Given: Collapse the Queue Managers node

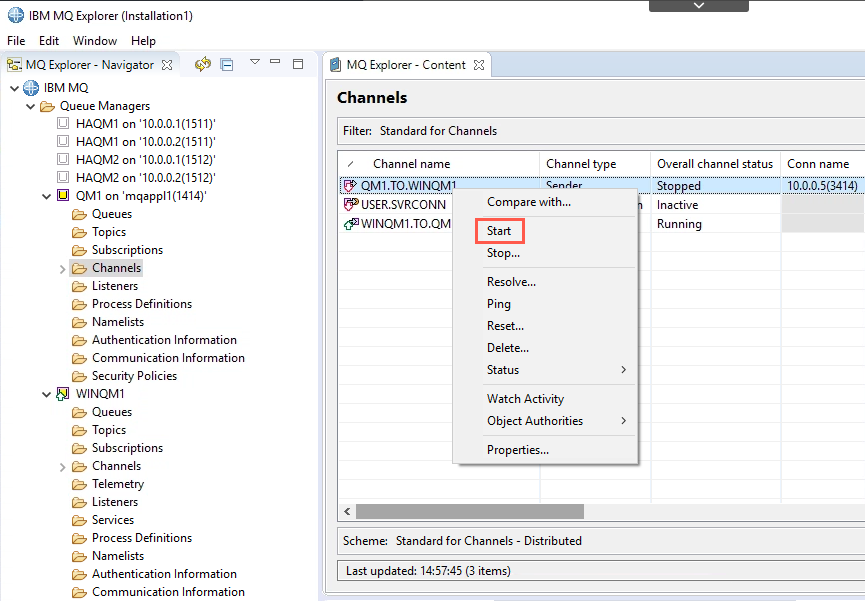Looking at the screenshot, I should [x=30, y=107].
